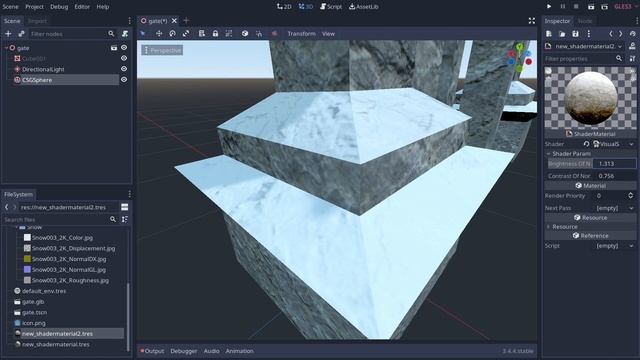Open the Editor menu
This screenshot has width=640, height=360.
pyautogui.click(x=82, y=7)
